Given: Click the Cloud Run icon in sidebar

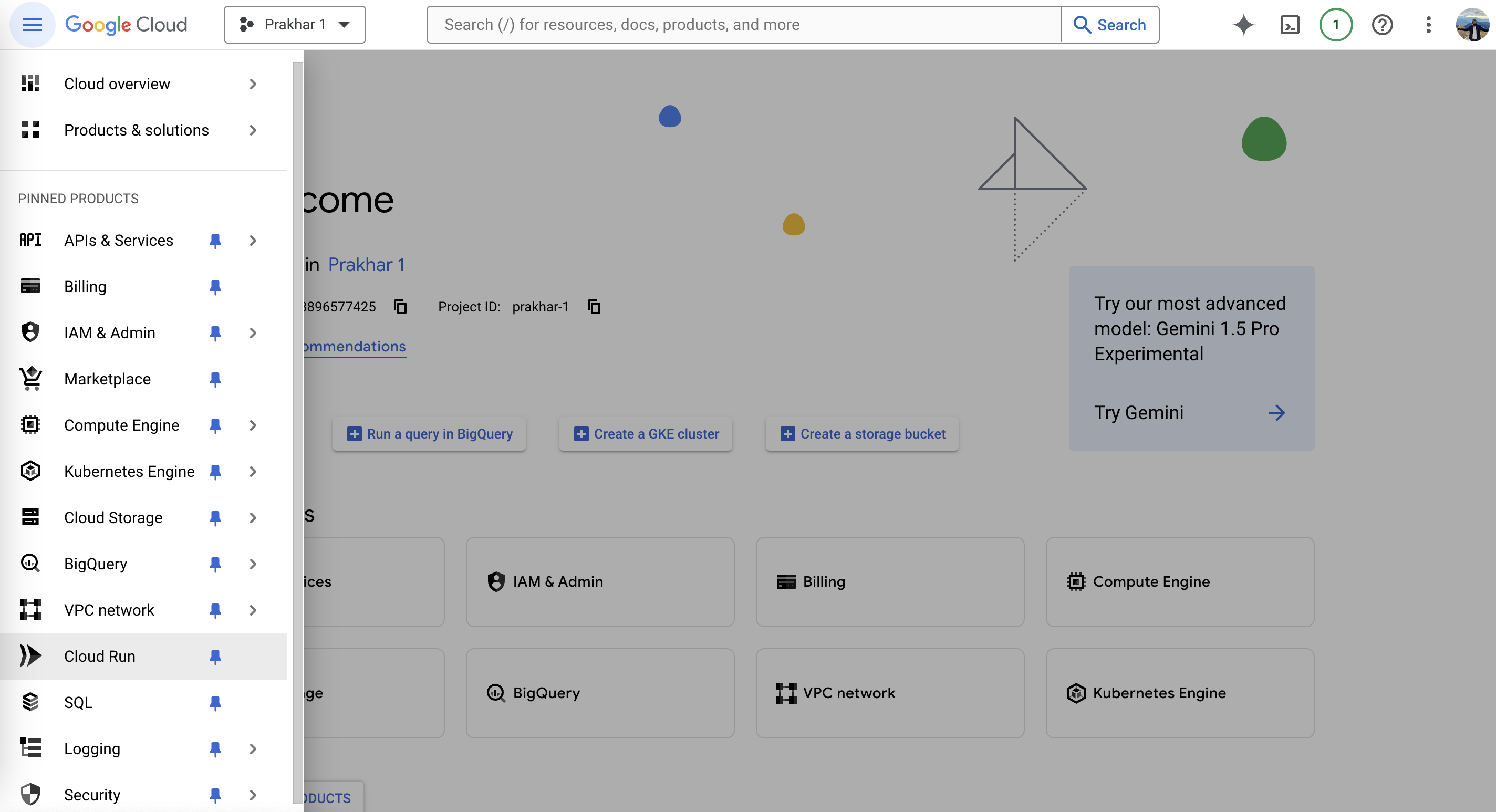Looking at the screenshot, I should pyautogui.click(x=29, y=655).
